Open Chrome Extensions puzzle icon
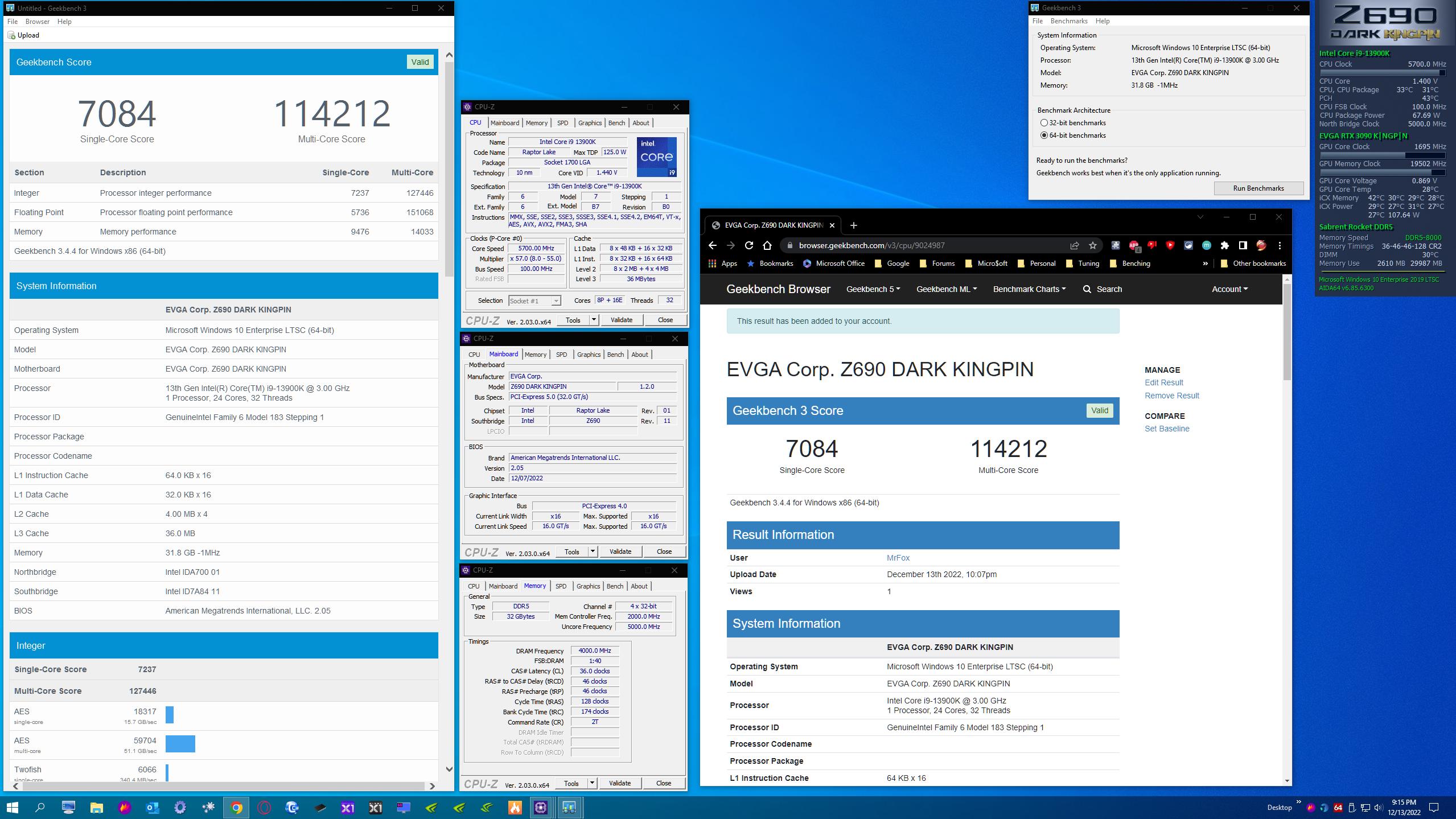This screenshot has width=1456, height=819. click(x=1225, y=245)
